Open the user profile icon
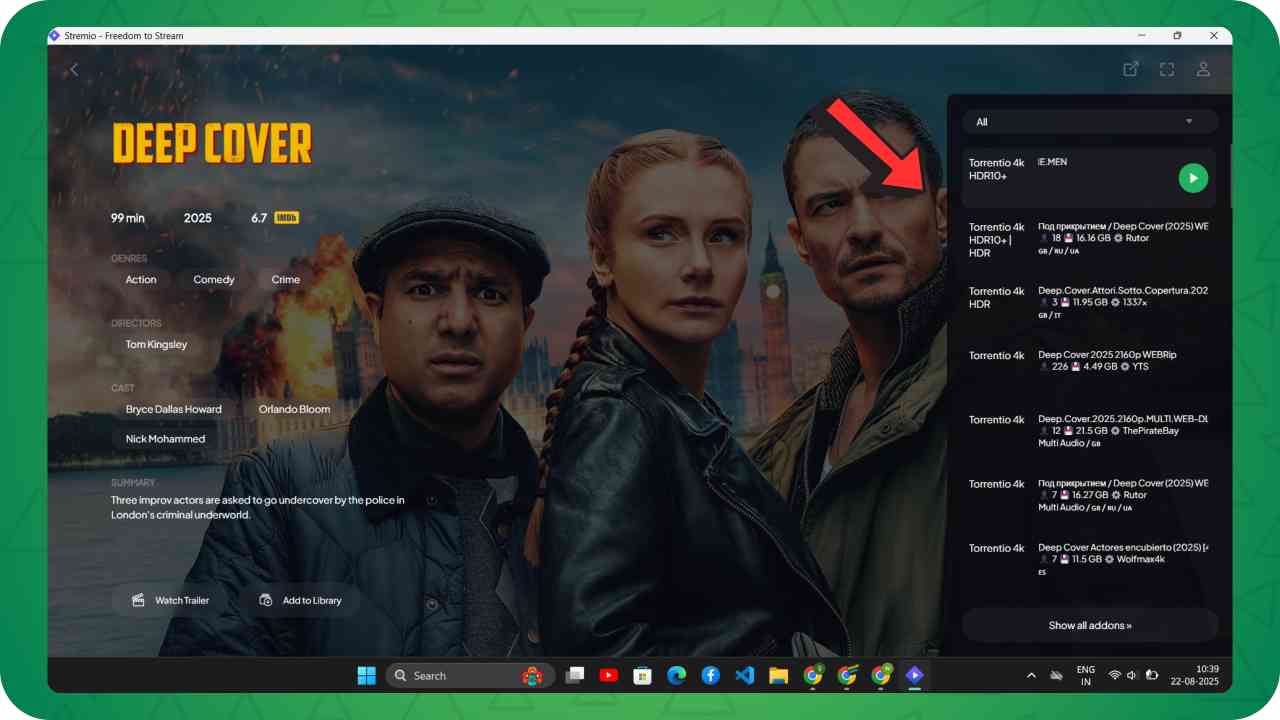This screenshot has width=1280, height=720. pyautogui.click(x=1203, y=69)
